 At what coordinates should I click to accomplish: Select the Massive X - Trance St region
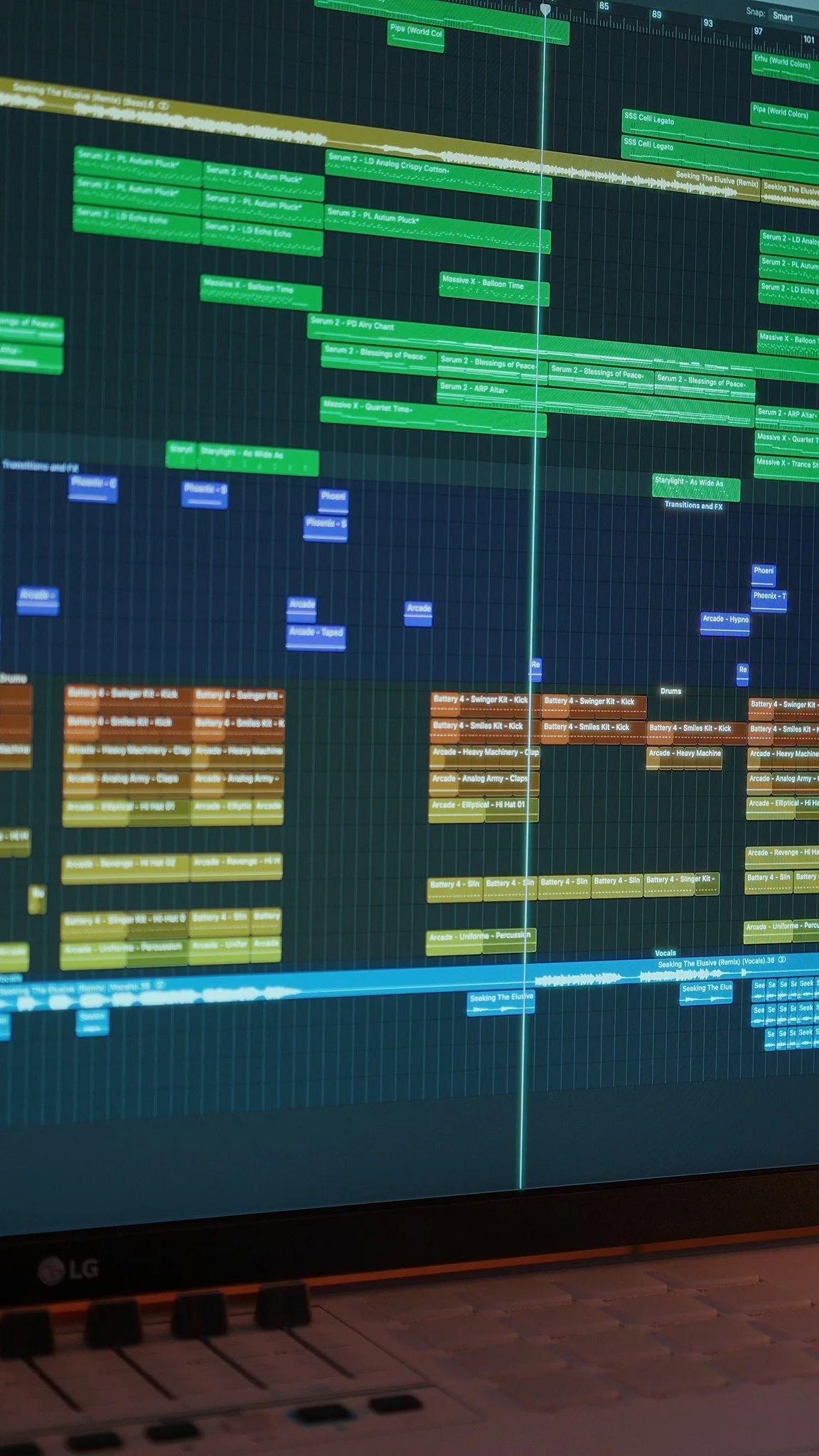coord(786,467)
